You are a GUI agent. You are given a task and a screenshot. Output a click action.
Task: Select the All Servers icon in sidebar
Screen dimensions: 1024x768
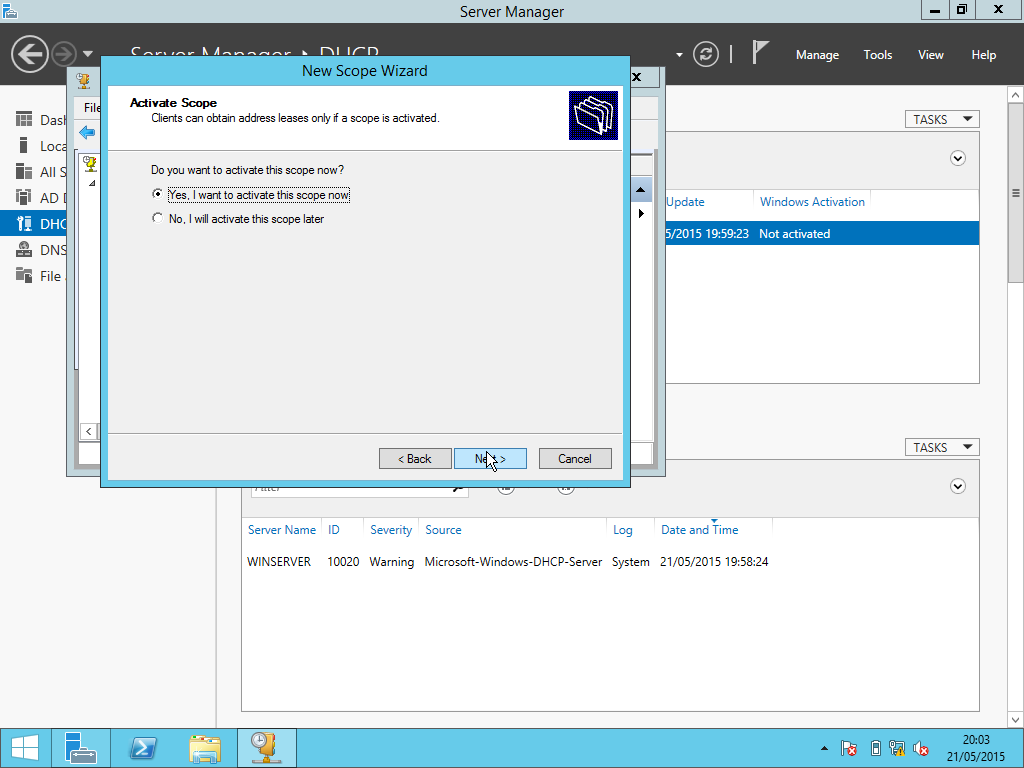24,172
